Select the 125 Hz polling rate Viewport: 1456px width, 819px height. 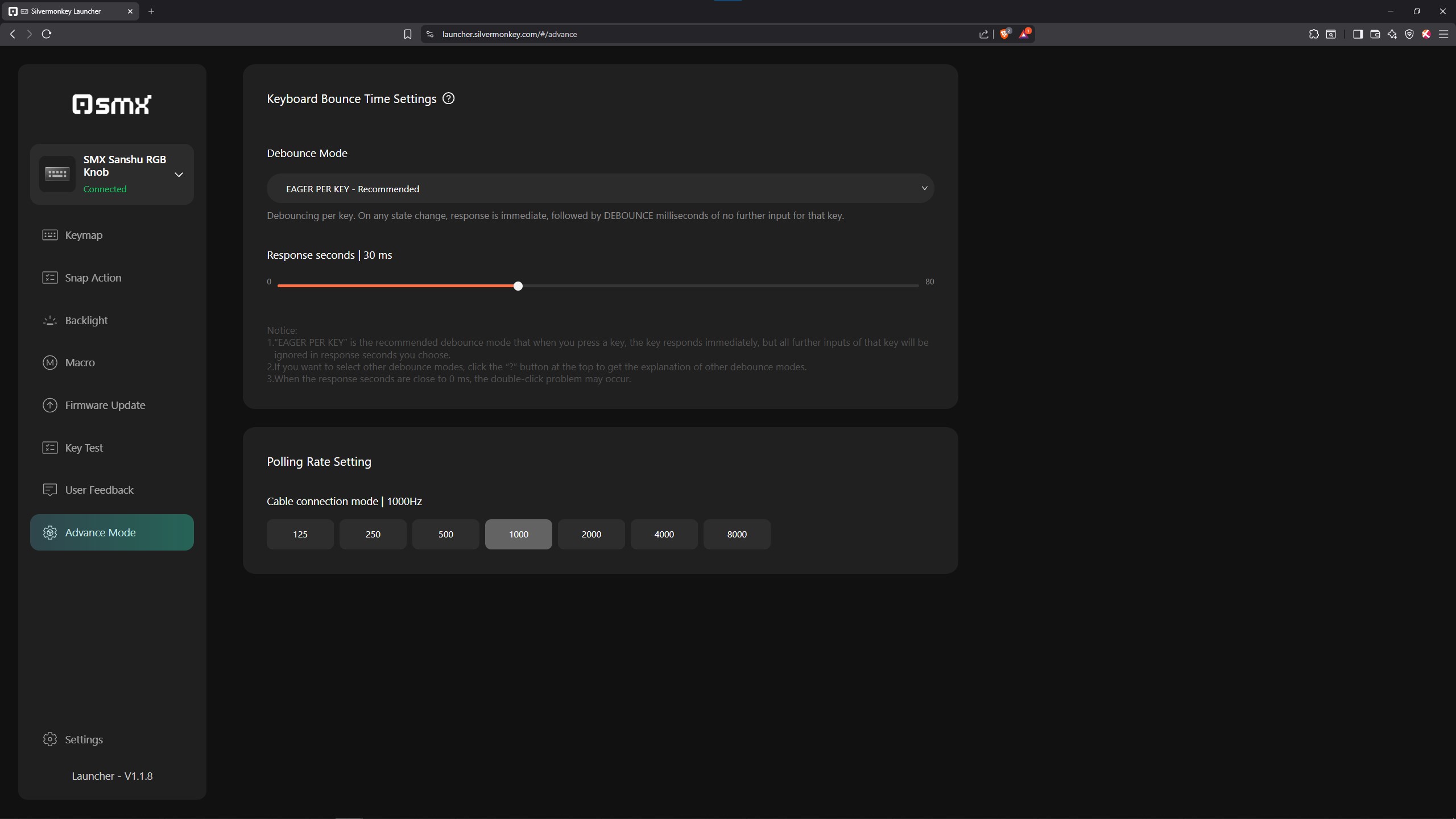[300, 534]
